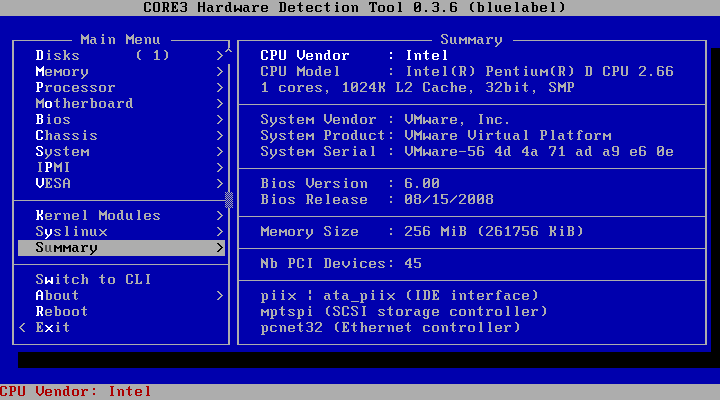Expand the Syslinux row chevron
720x400 pixels.
pos(219,232)
